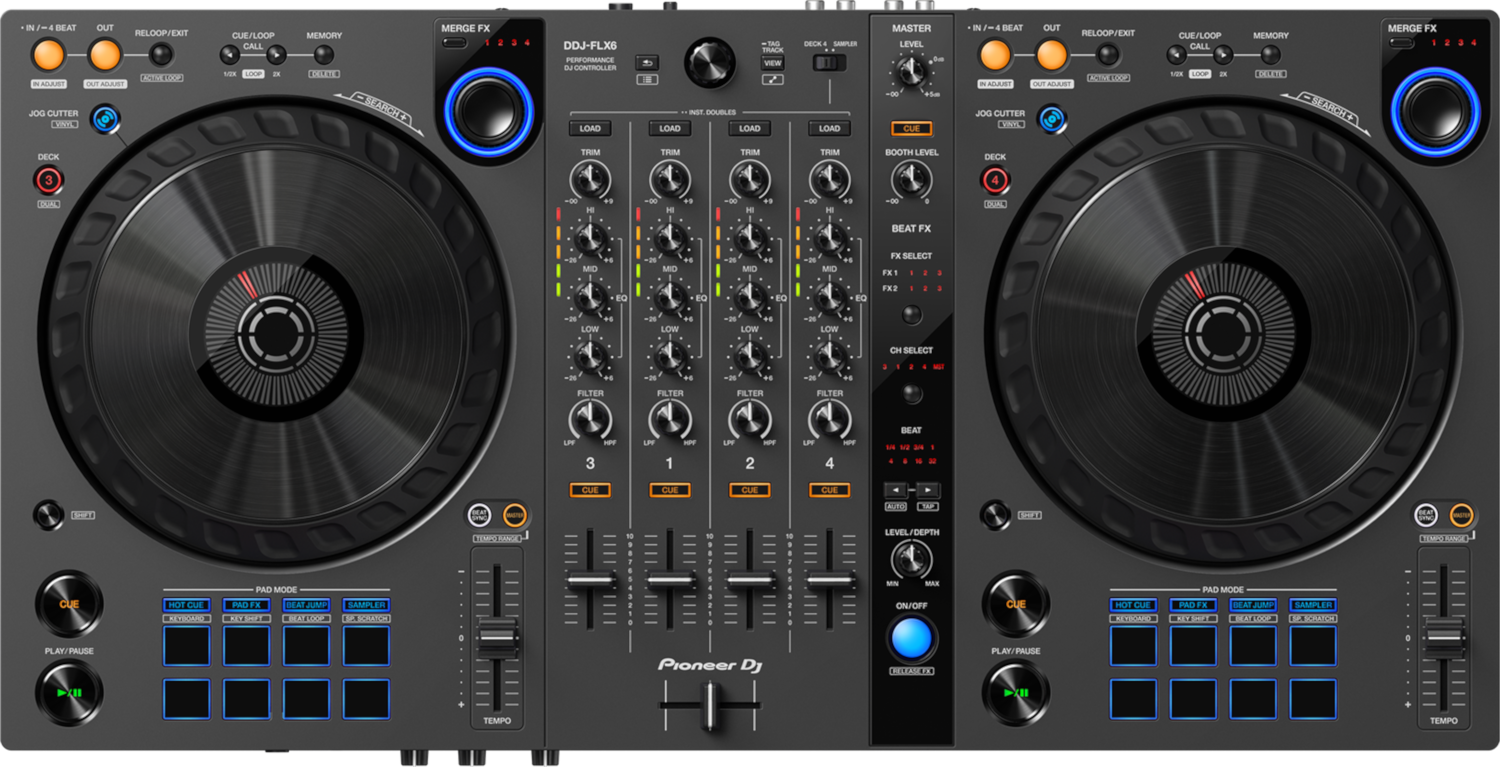This screenshot has width=1500, height=767.
Task: Click the right deck PLAY/PAUSE button
Action: click(1016, 692)
